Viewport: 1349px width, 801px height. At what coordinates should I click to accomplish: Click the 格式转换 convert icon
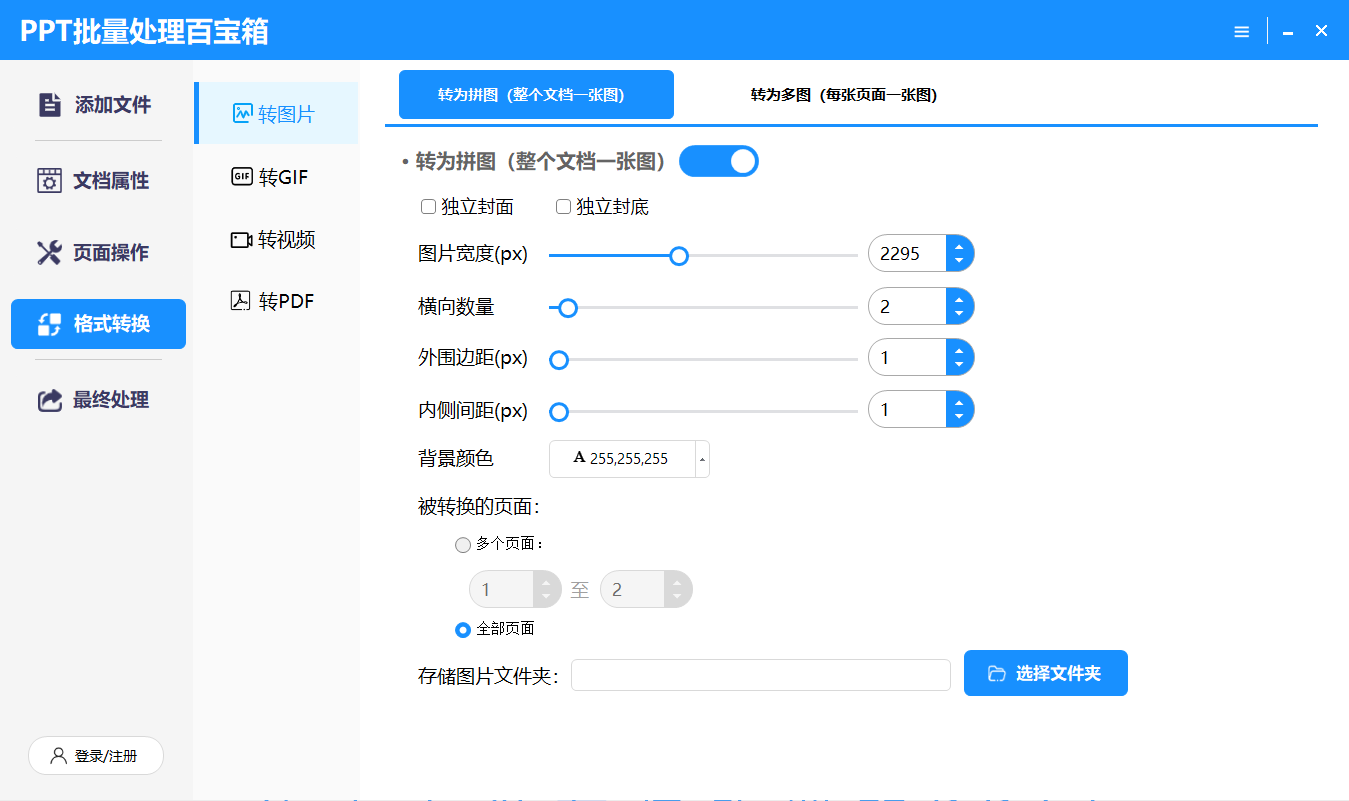coord(49,324)
